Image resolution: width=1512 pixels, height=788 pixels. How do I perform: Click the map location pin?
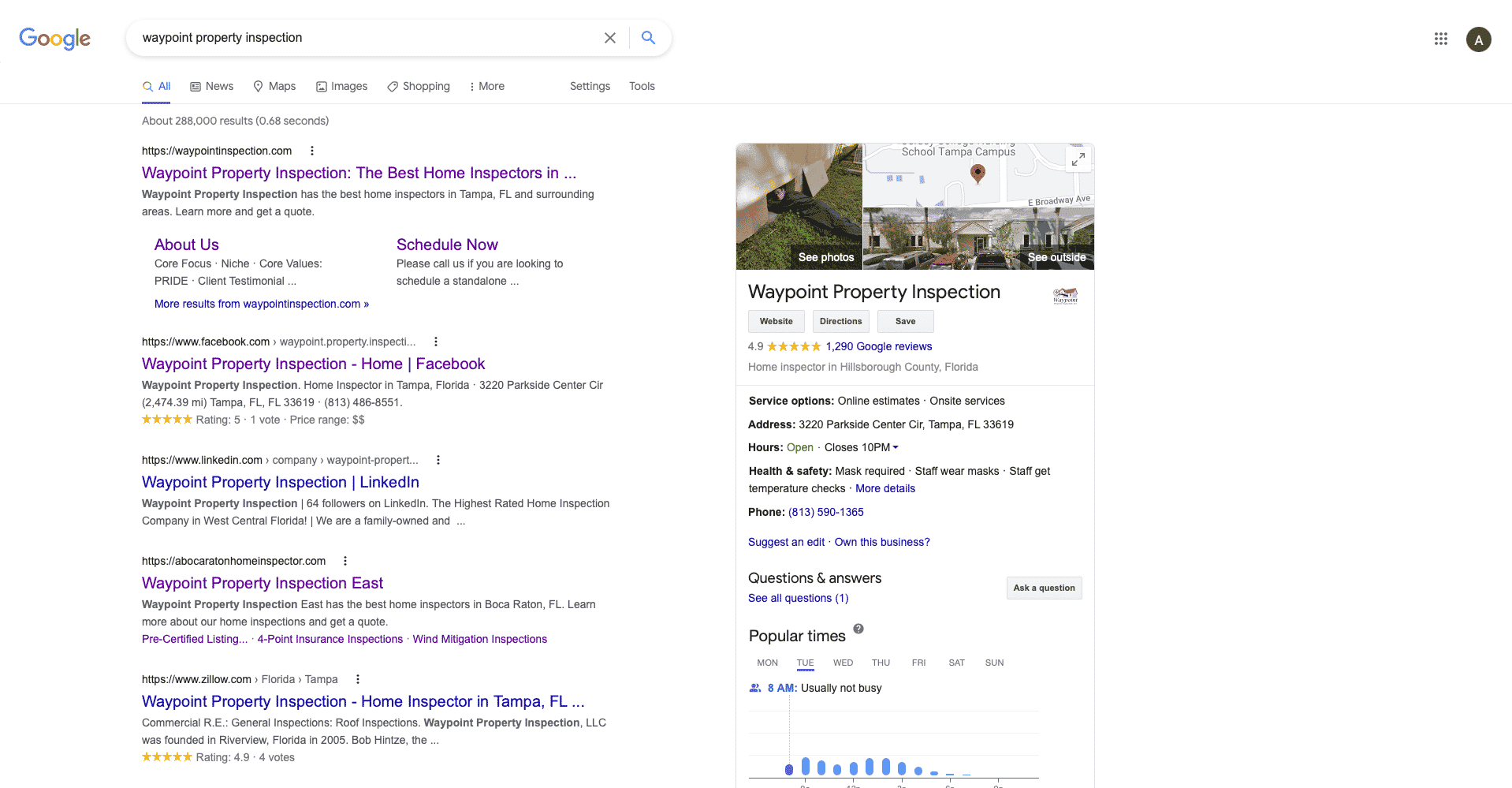[978, 174]
